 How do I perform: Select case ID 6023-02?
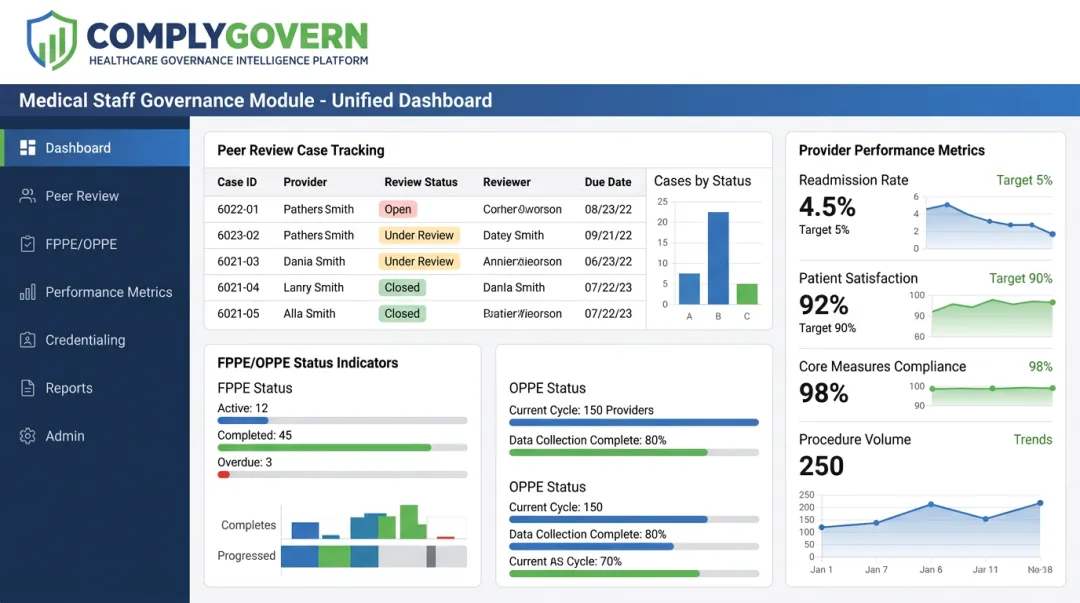pyautogui.click(x=238, y=236)
